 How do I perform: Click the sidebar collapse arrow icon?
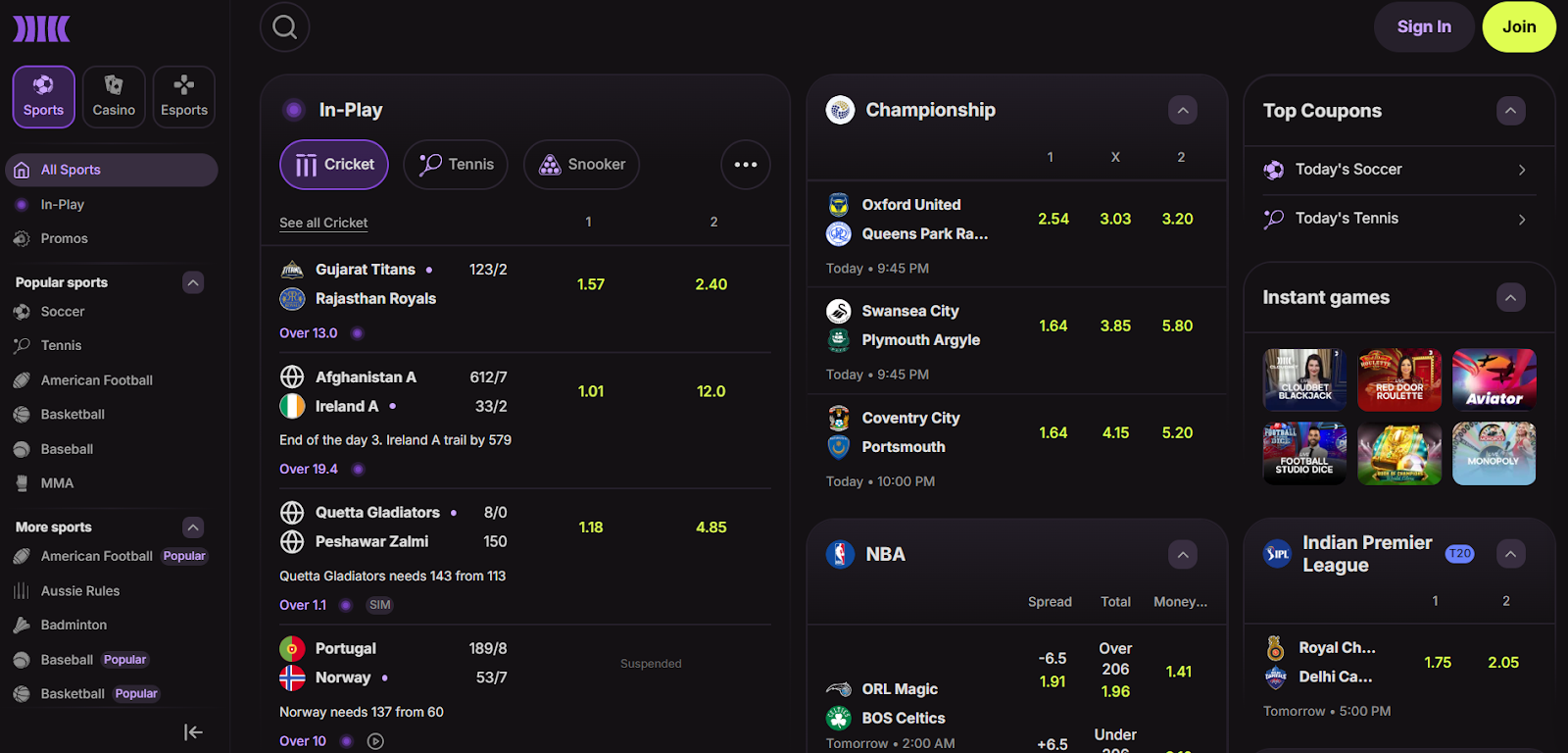pos(193,732)
